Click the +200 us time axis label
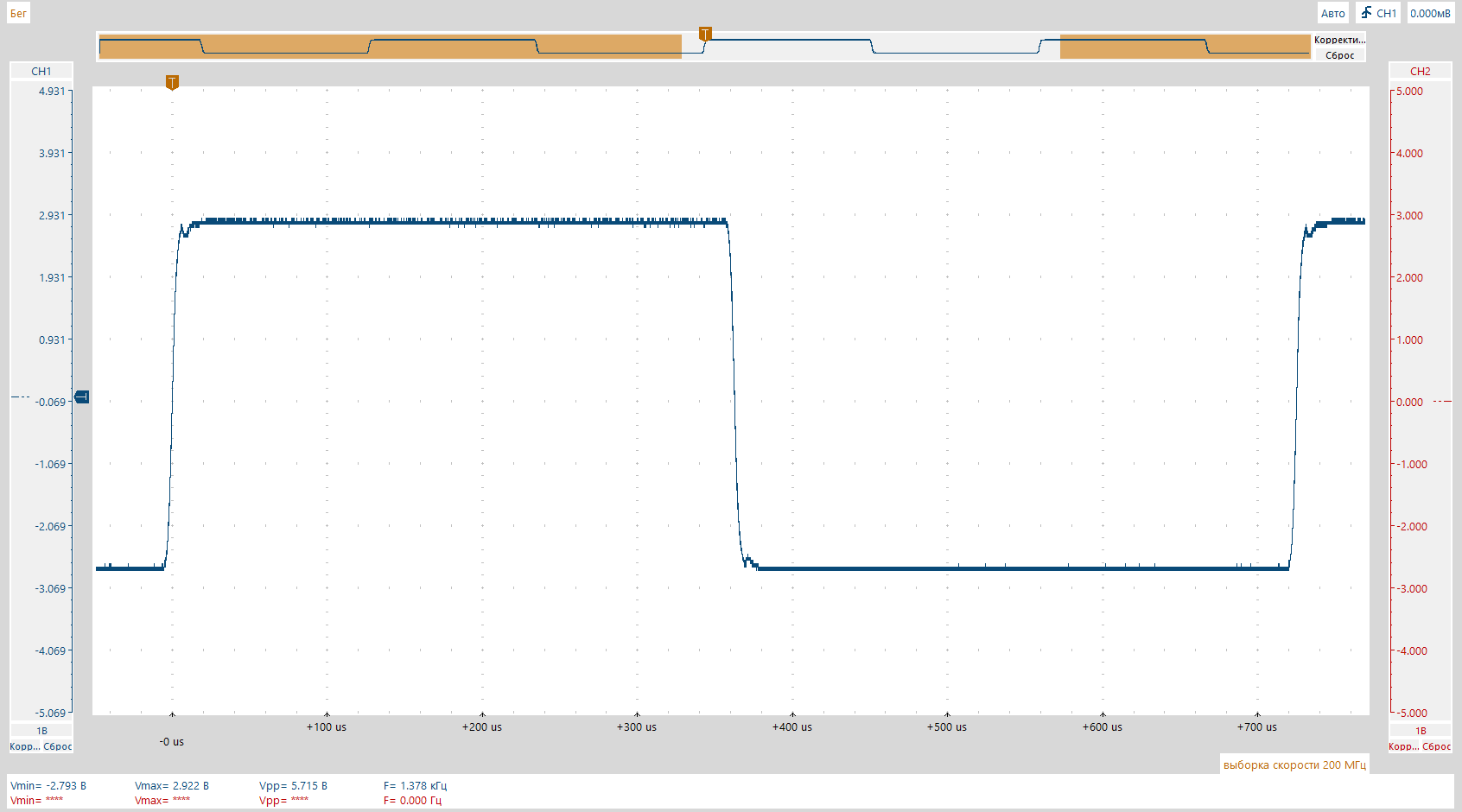 482,726
